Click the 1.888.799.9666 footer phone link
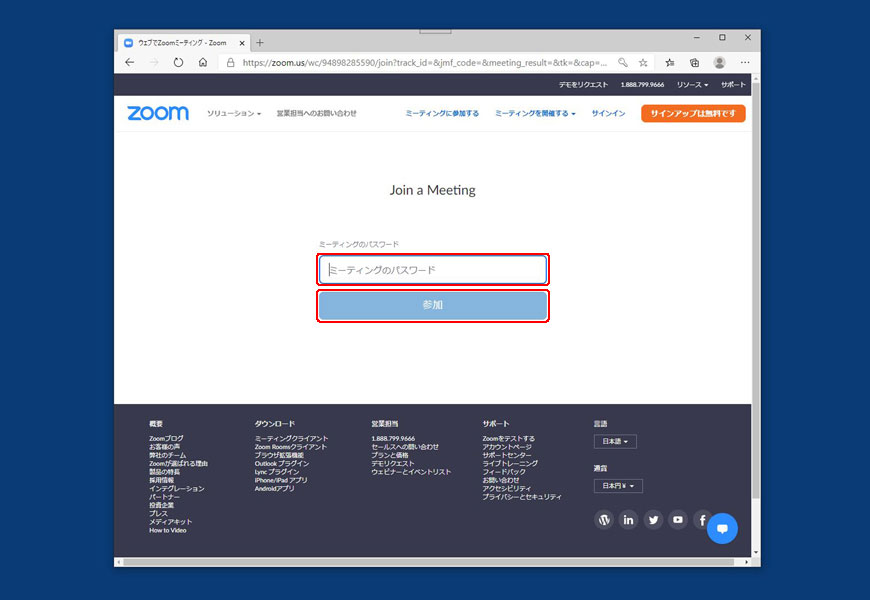The height and width of the screenshot is (600, 870). point(393,438)
